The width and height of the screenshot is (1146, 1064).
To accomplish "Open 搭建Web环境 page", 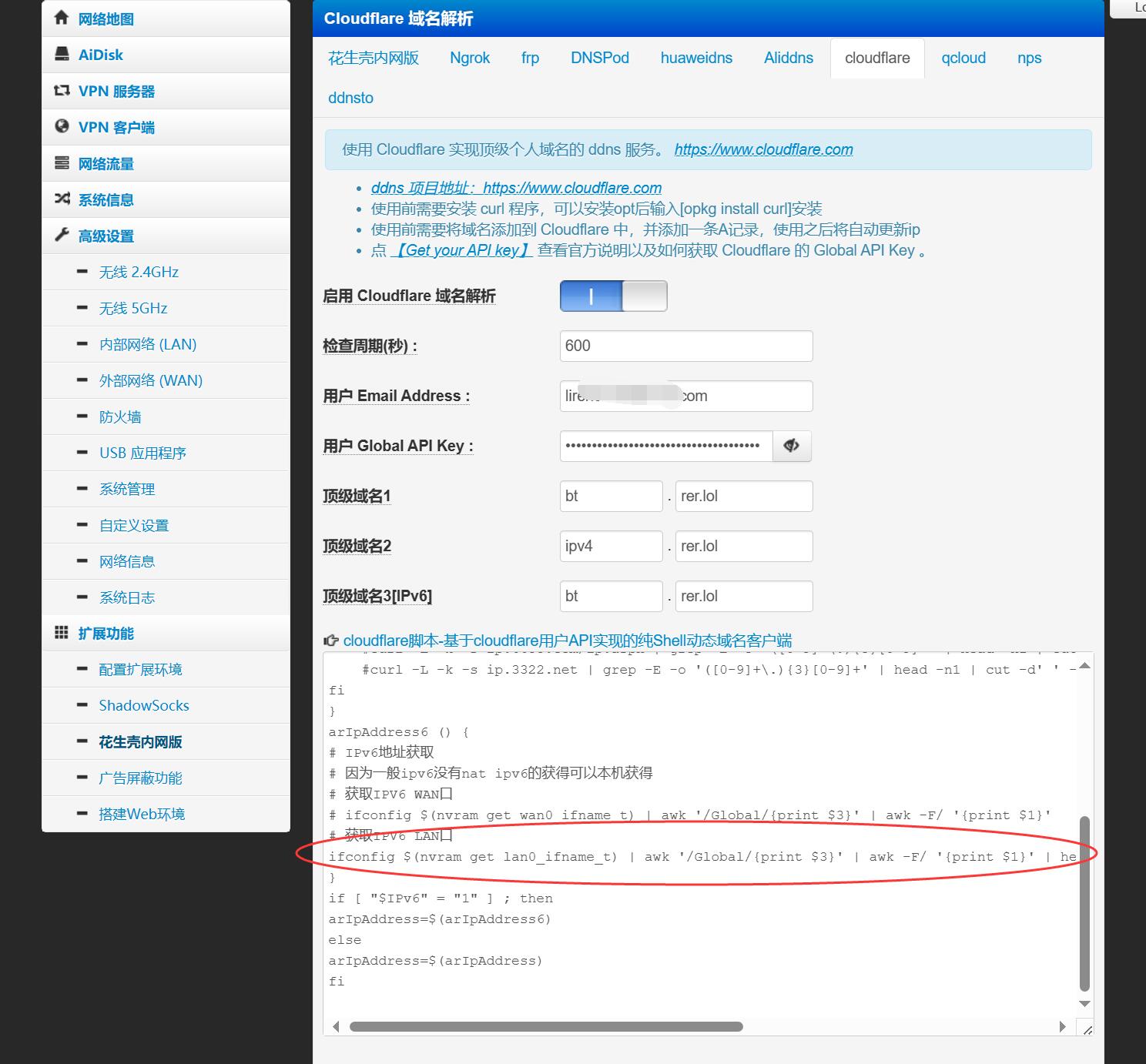I will pyautogui.click(x=166, y=814).
